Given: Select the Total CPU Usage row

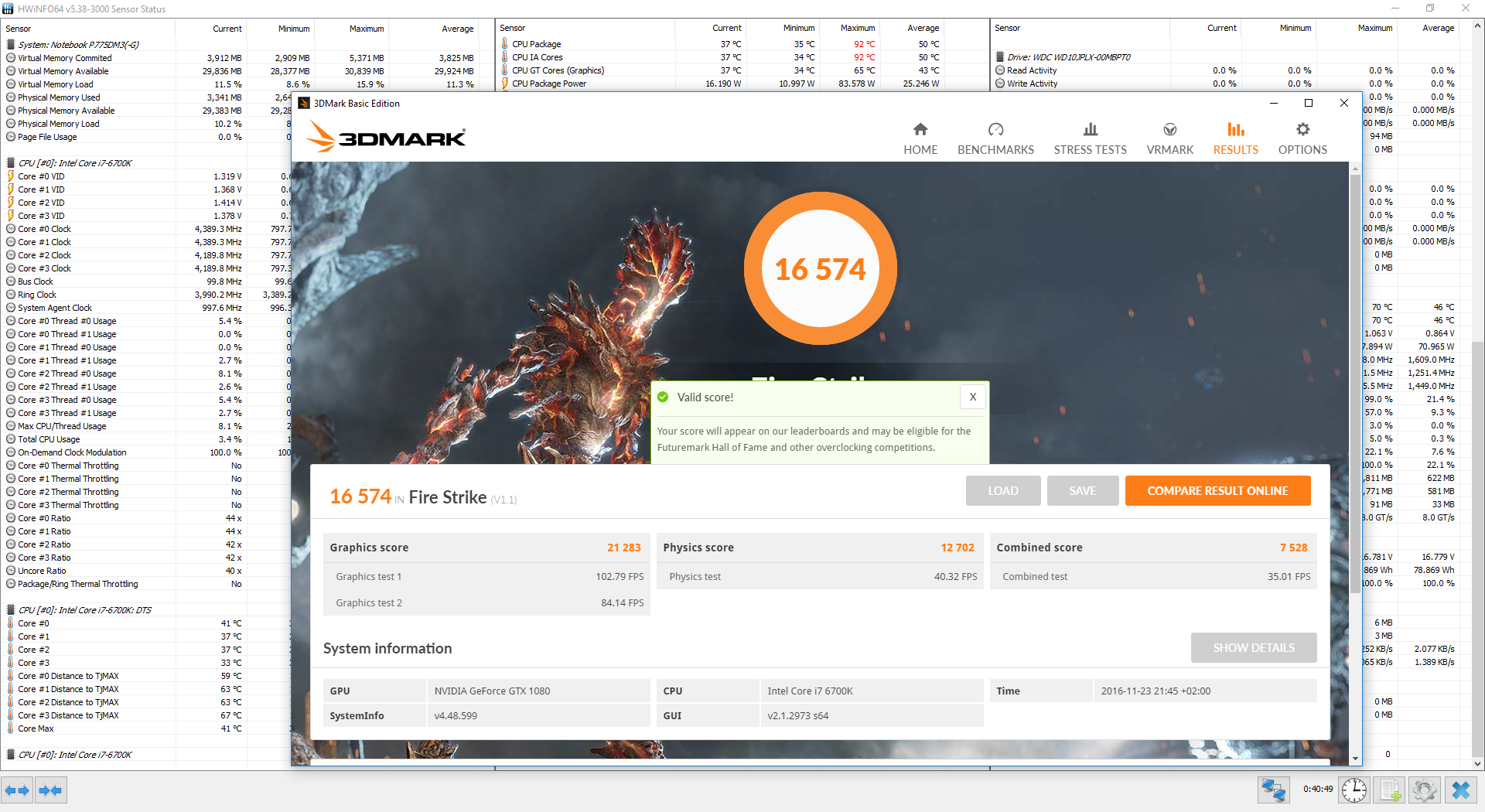Looking at the screenshot, I should point(147,439).
